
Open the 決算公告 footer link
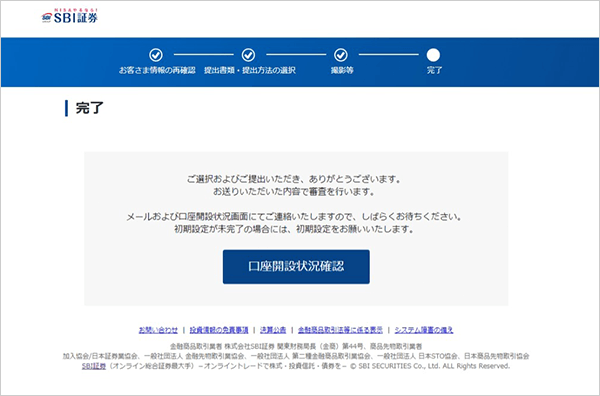pyautogui.click(x=273, y=330)
